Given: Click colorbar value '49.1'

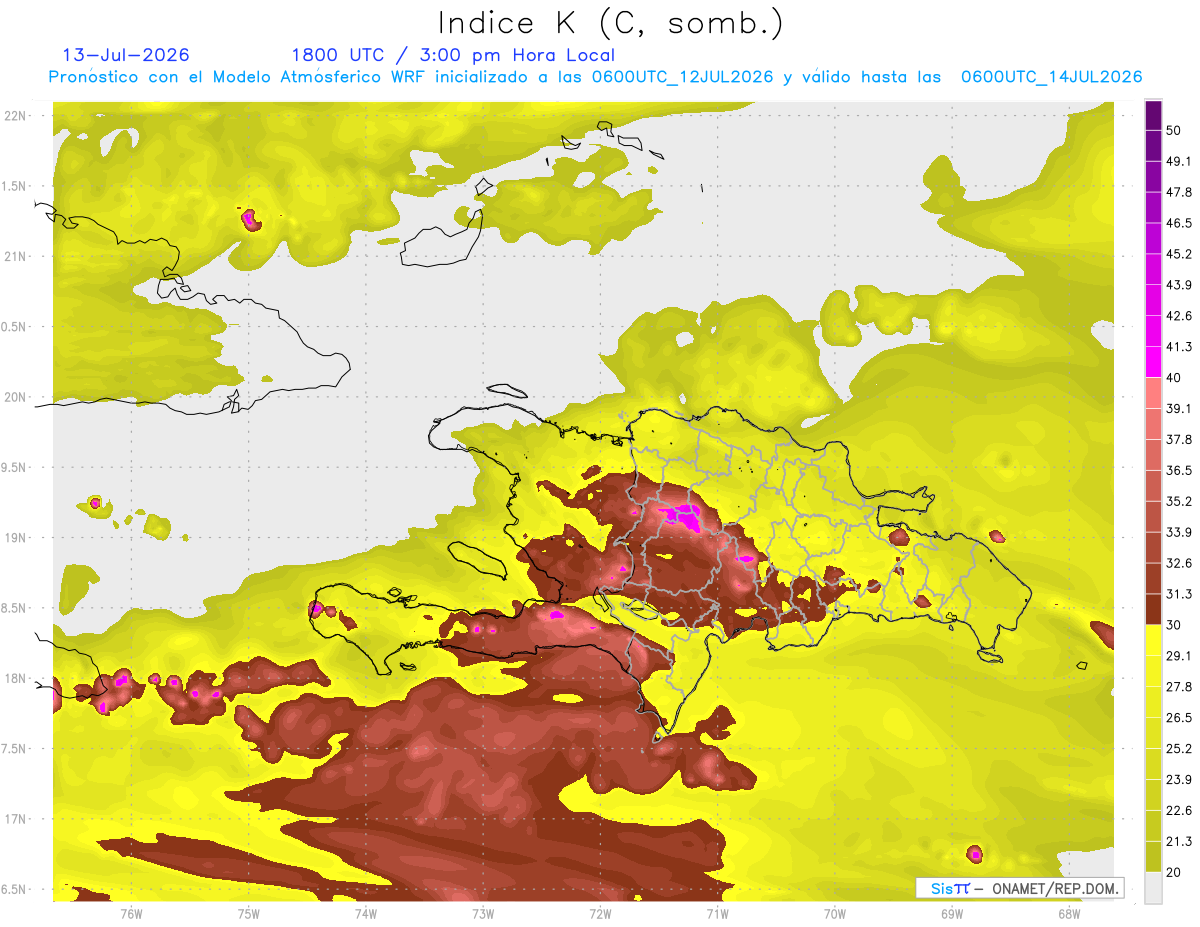Looking at the screenshot, I should 1180,161.
